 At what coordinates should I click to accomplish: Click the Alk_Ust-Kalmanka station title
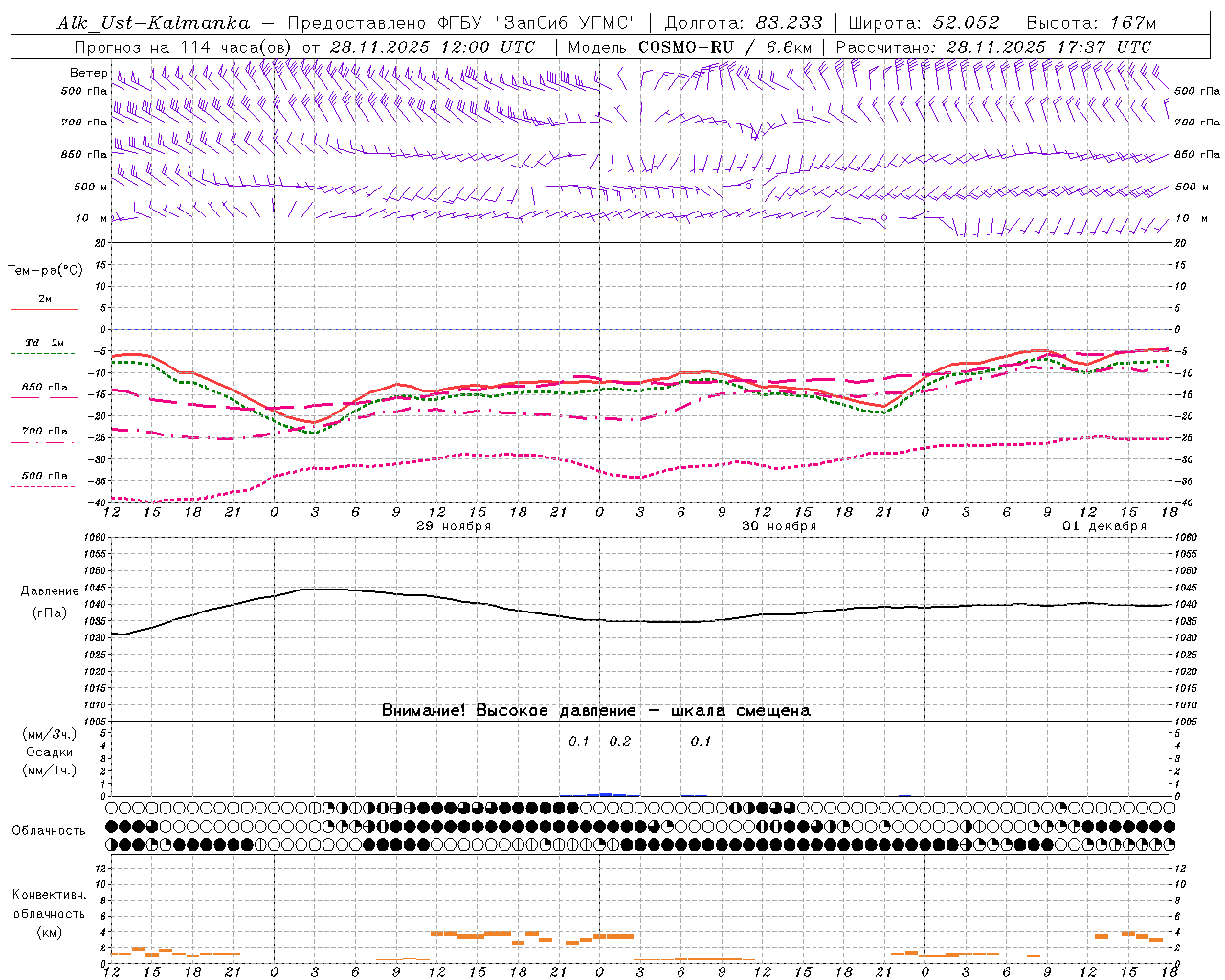(x=153, y=23)
